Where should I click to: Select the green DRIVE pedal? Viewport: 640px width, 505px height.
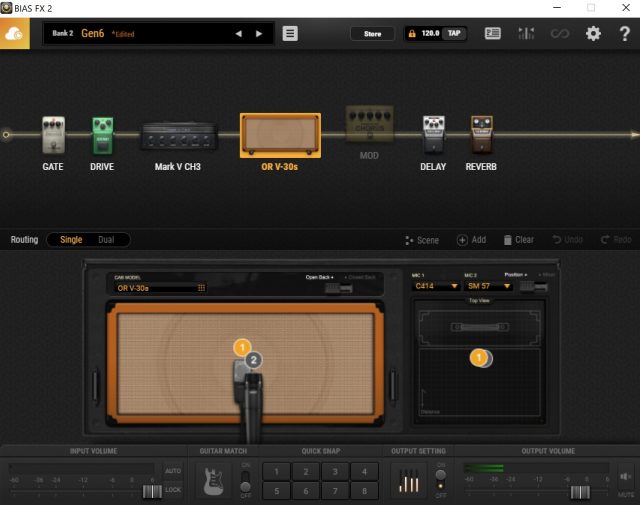[102, 135]
